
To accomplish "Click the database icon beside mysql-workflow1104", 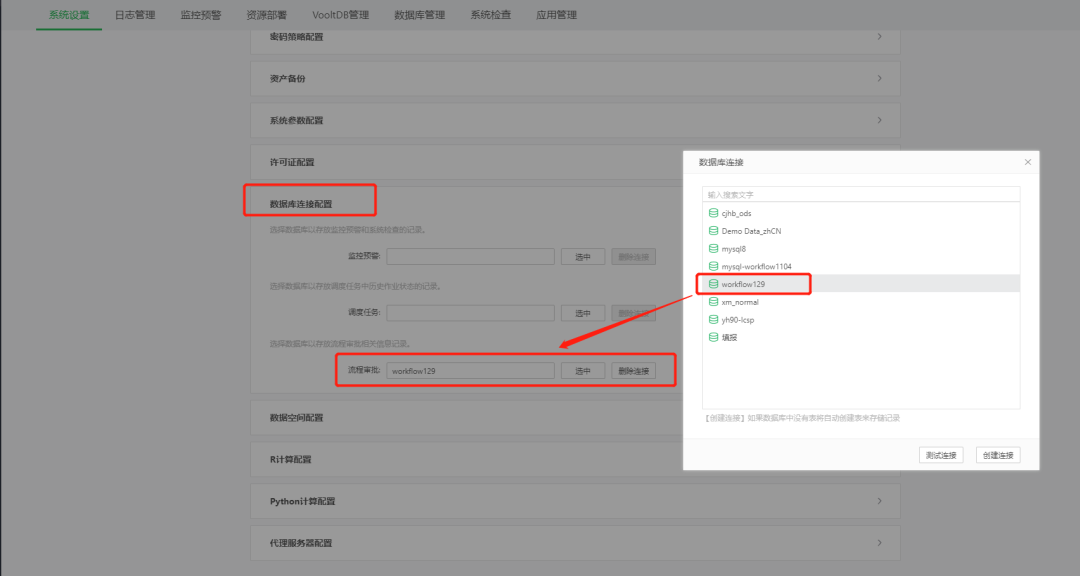I will 714,266.
